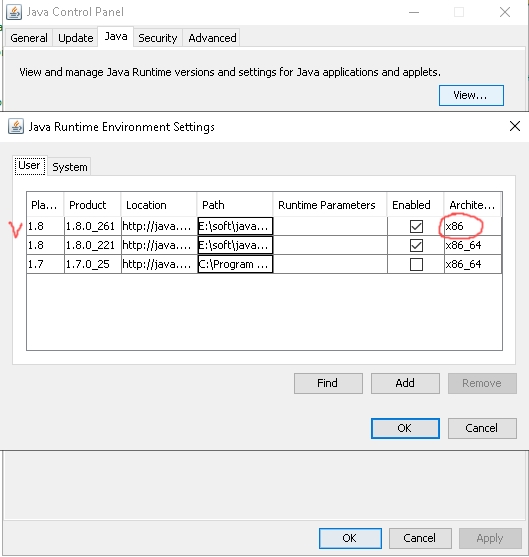This screenshot has width=529, height=557.
Task: Click the Remove button
Action: click(482, 383)
